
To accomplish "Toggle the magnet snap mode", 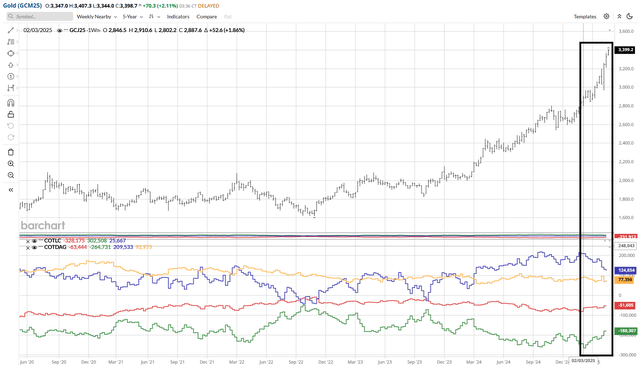I will (11, 103).
